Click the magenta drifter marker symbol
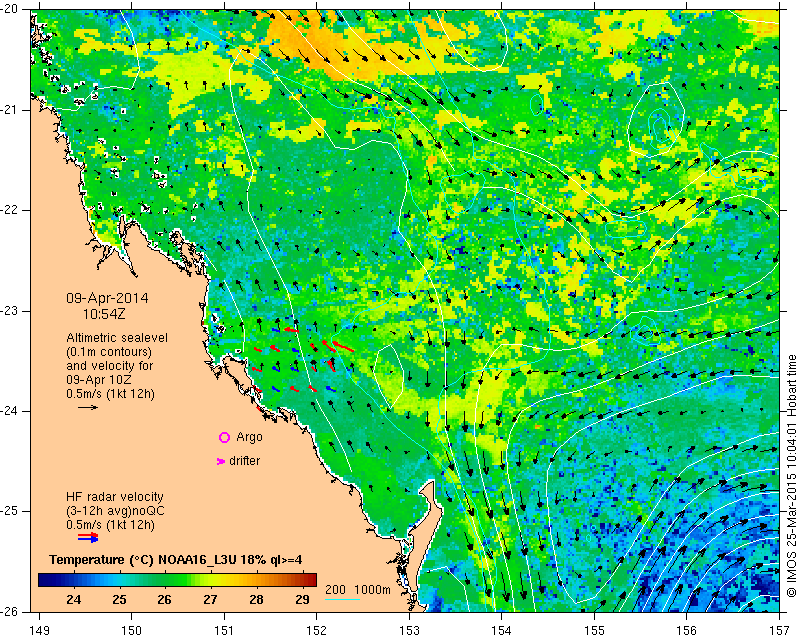 pos(221,461)
